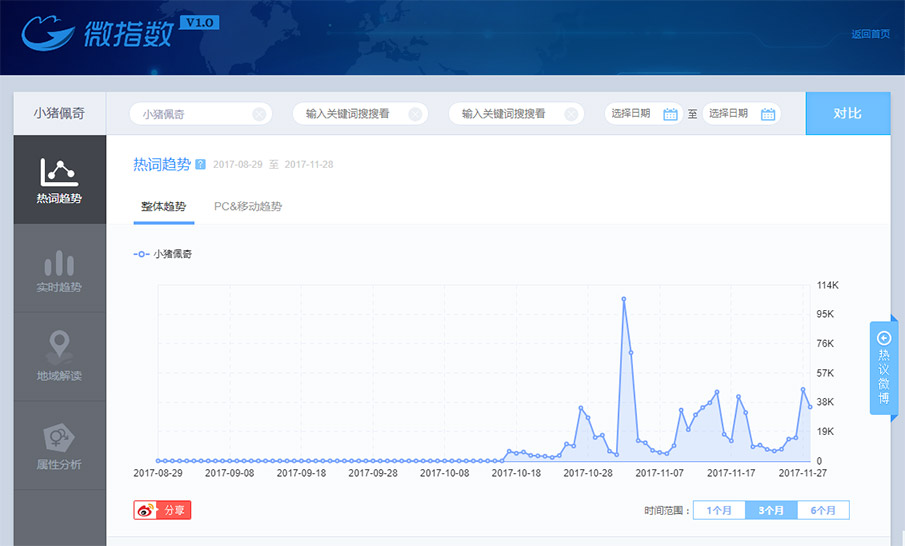Clear the third keyword field with its X icon

click(571, 114)
